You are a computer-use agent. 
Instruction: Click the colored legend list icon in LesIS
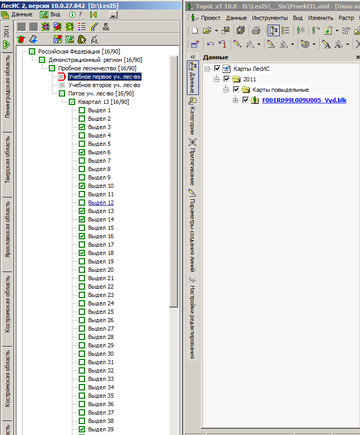point(82,27)
